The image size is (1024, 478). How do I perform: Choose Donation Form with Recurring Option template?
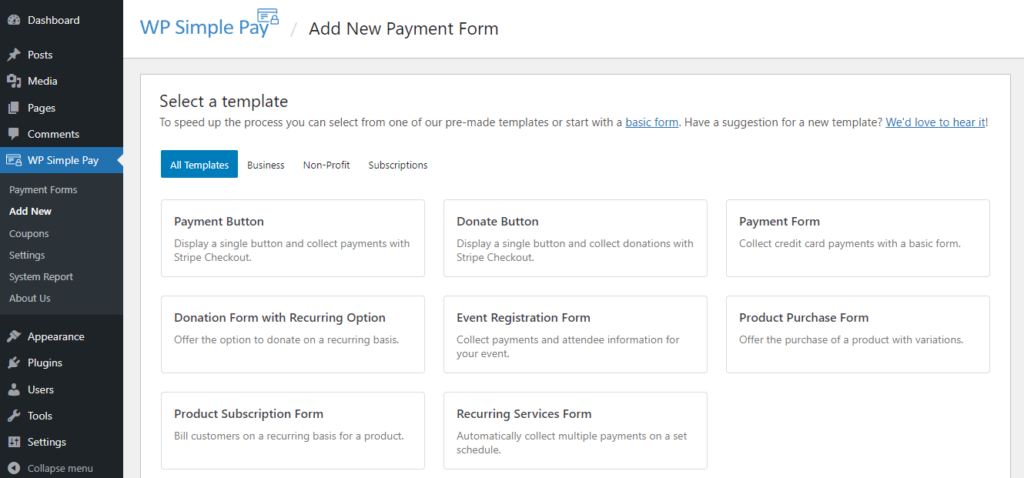(x=293, y=334)
